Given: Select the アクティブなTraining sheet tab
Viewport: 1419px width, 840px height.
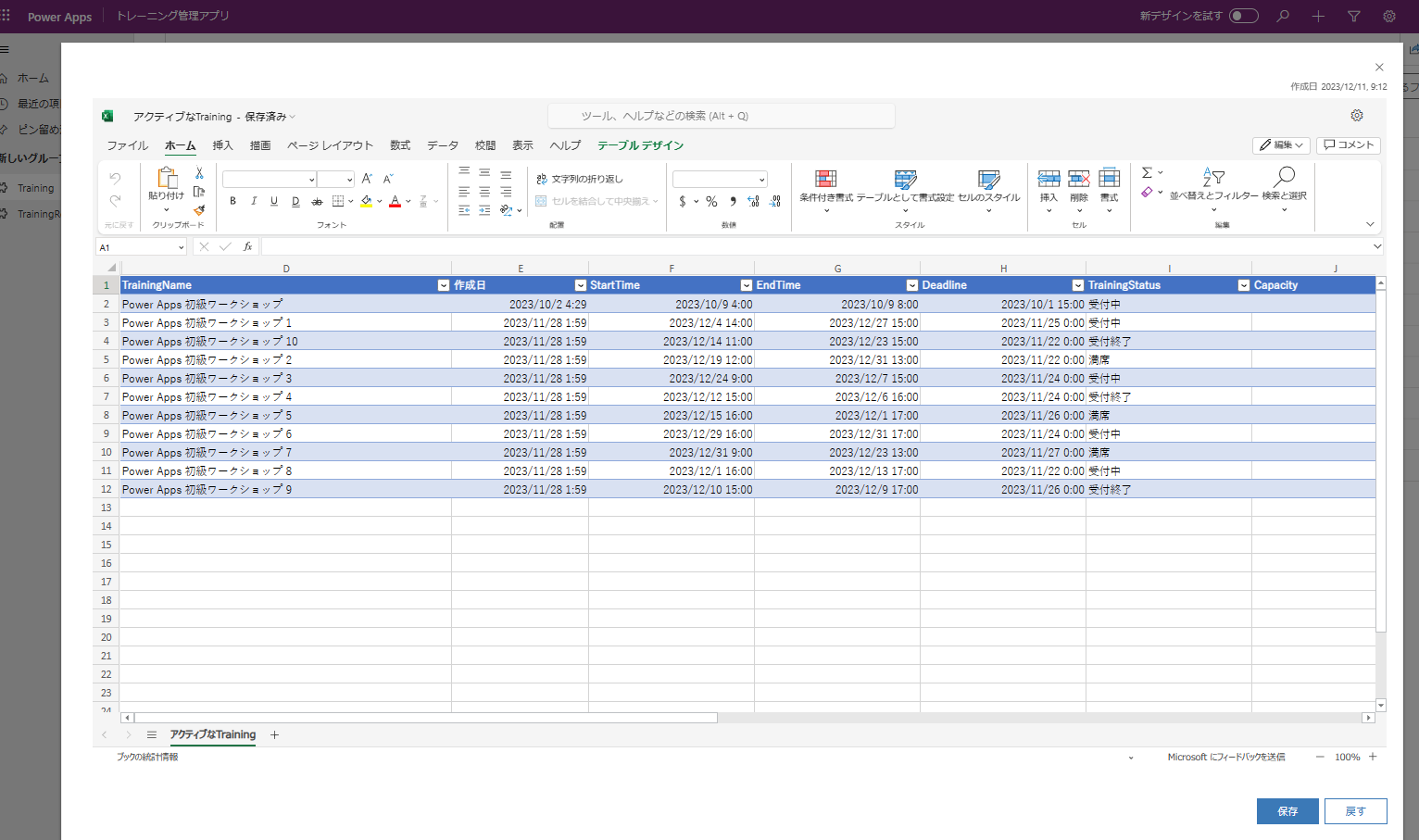Looking at the screenshot, I should pyautogui.click(x=212, y=734).
